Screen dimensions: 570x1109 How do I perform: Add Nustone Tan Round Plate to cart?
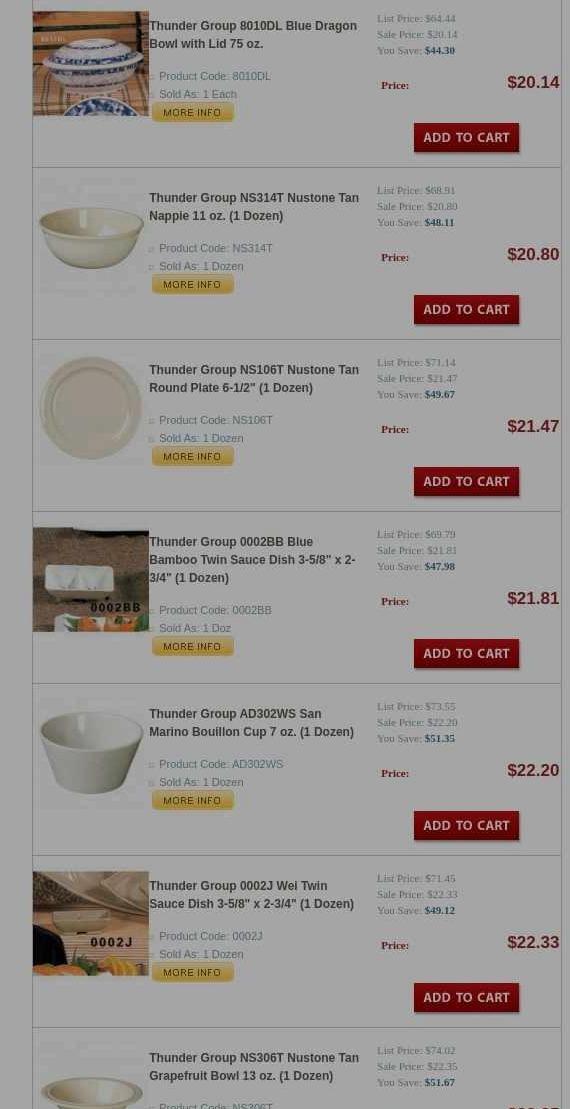pyautogui.click(x=466, y=481)
